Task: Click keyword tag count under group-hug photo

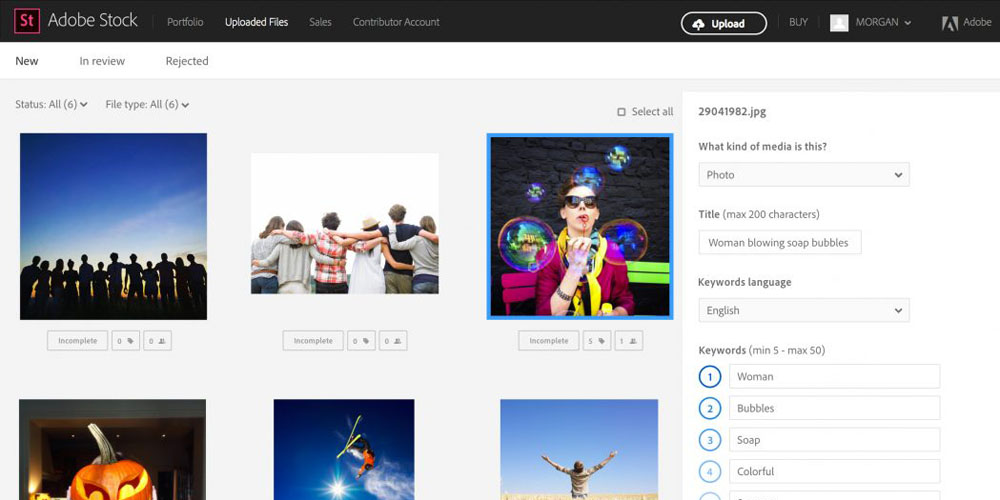Action: pyautogui.click(x=360, y=341)
